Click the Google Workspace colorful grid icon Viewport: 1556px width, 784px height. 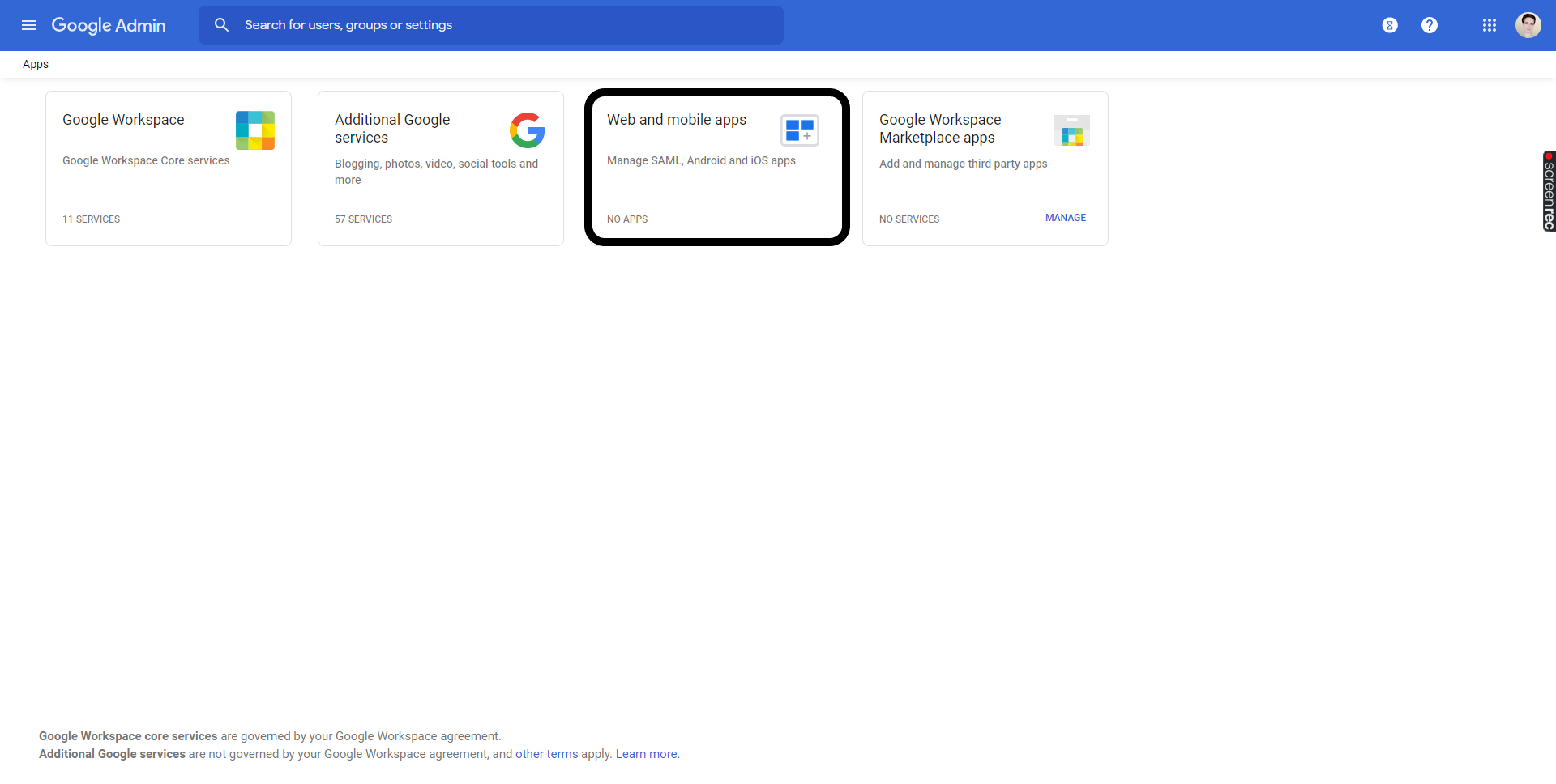[255, 130]
